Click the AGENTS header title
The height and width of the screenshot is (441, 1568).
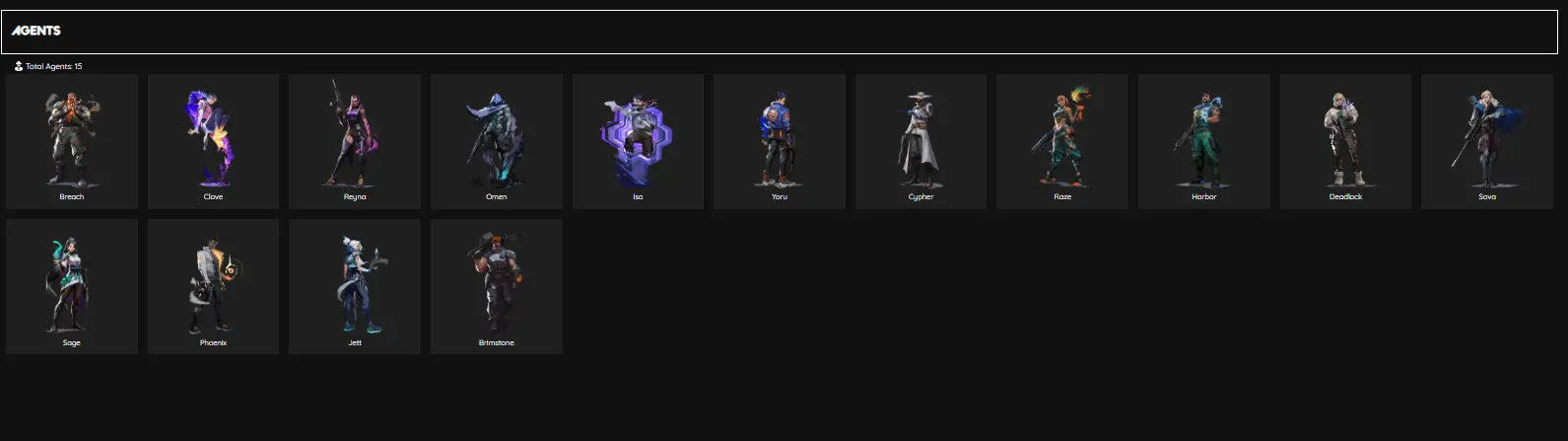click(36, 31)
